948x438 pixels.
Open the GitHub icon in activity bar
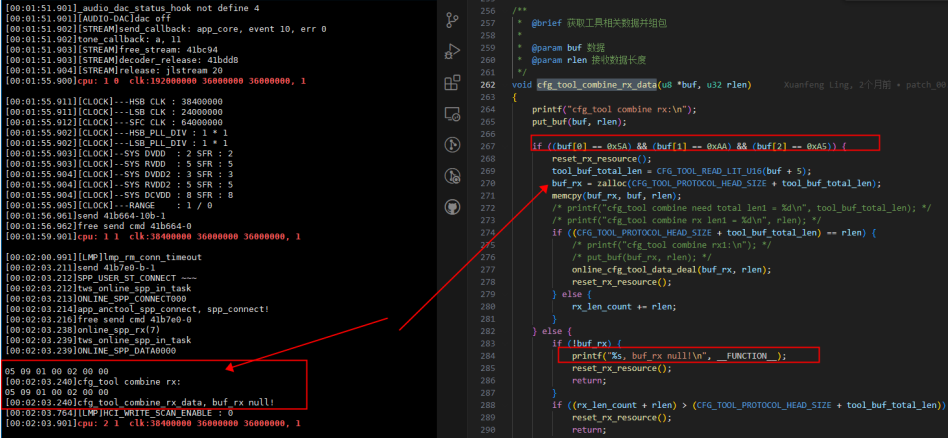(452, 208)
